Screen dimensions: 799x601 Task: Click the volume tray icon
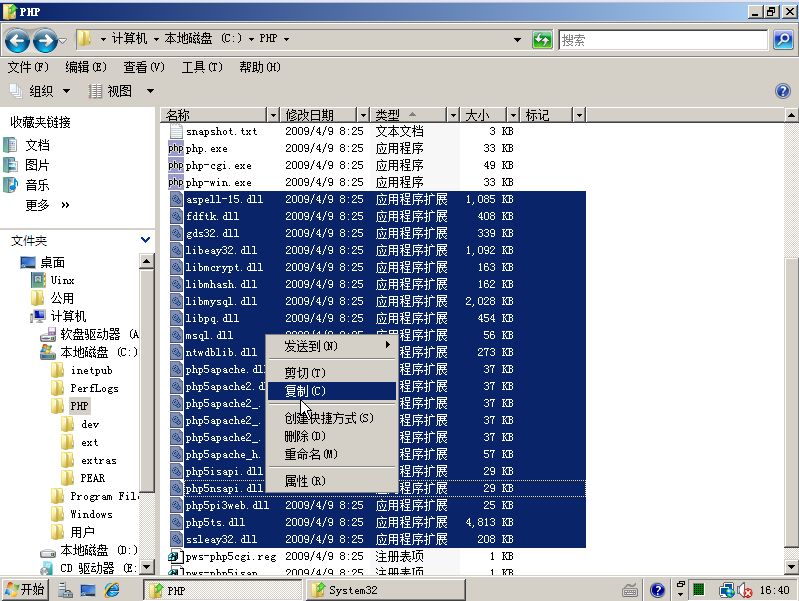tap(744, 590)
